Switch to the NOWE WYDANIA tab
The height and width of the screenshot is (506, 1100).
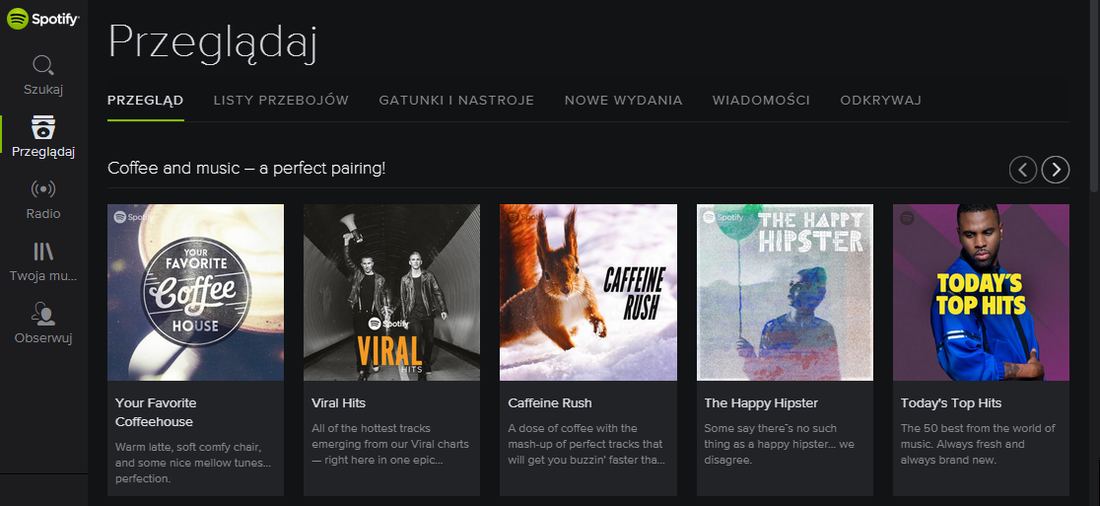(x=624, y=100)
